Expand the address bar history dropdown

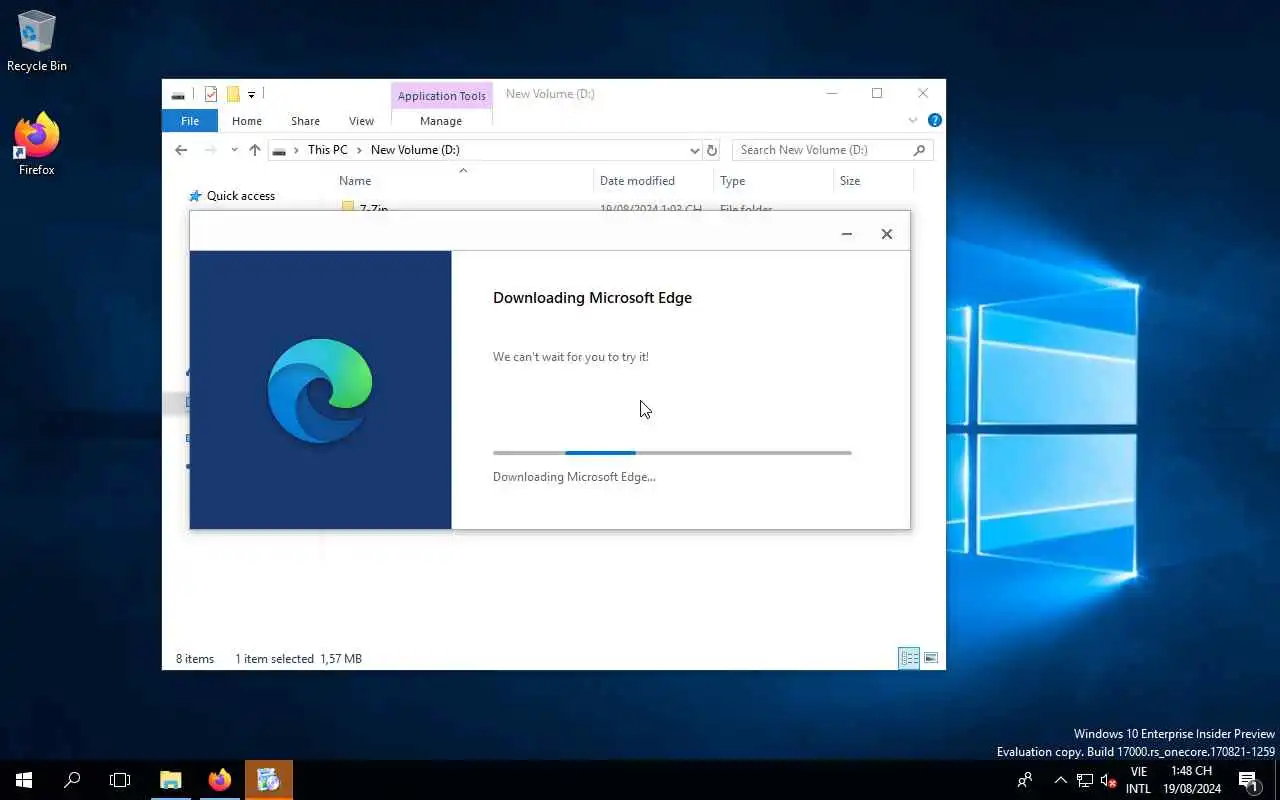(x=694, y=150)
